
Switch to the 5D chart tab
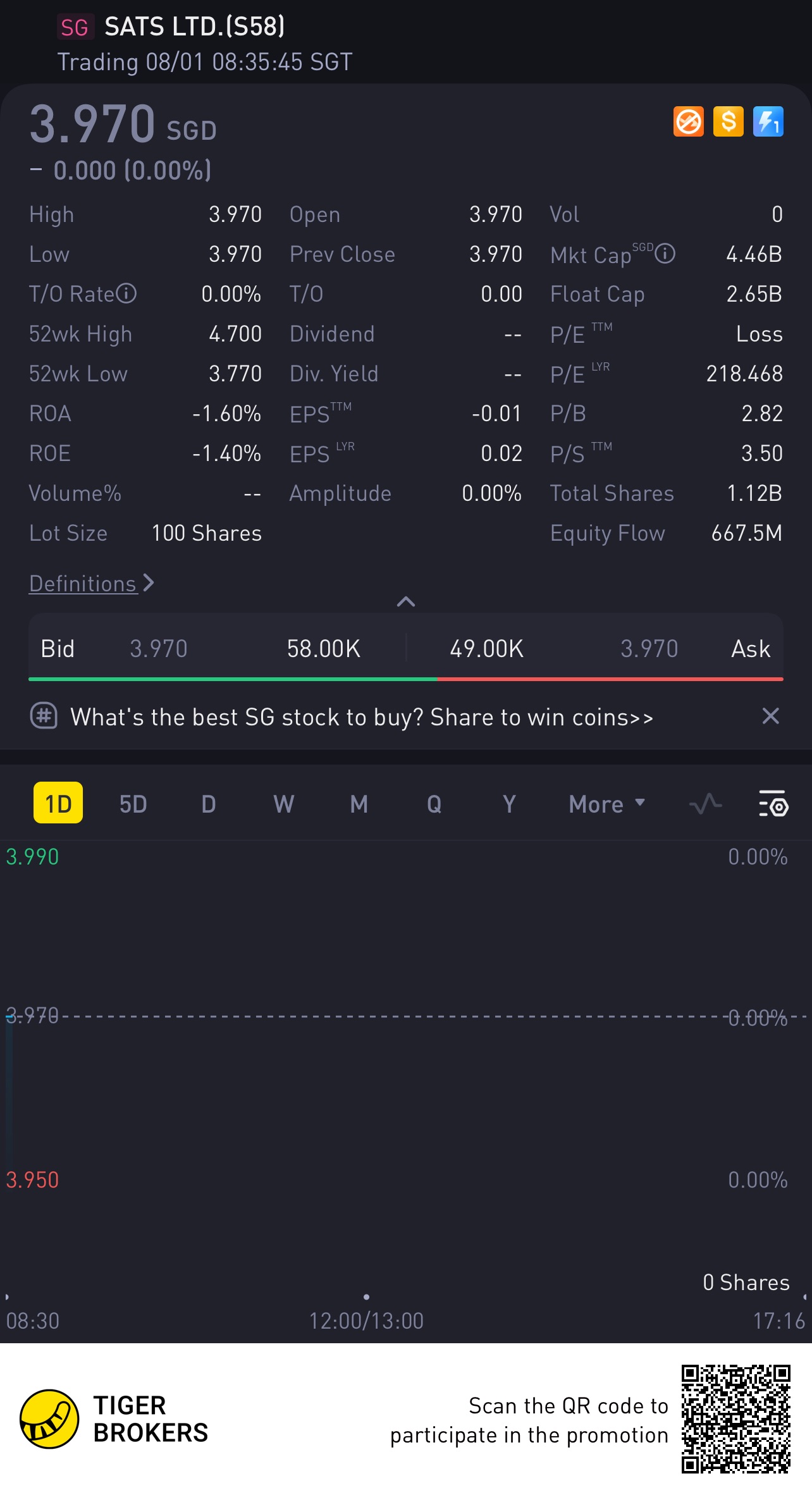point(133,804)
